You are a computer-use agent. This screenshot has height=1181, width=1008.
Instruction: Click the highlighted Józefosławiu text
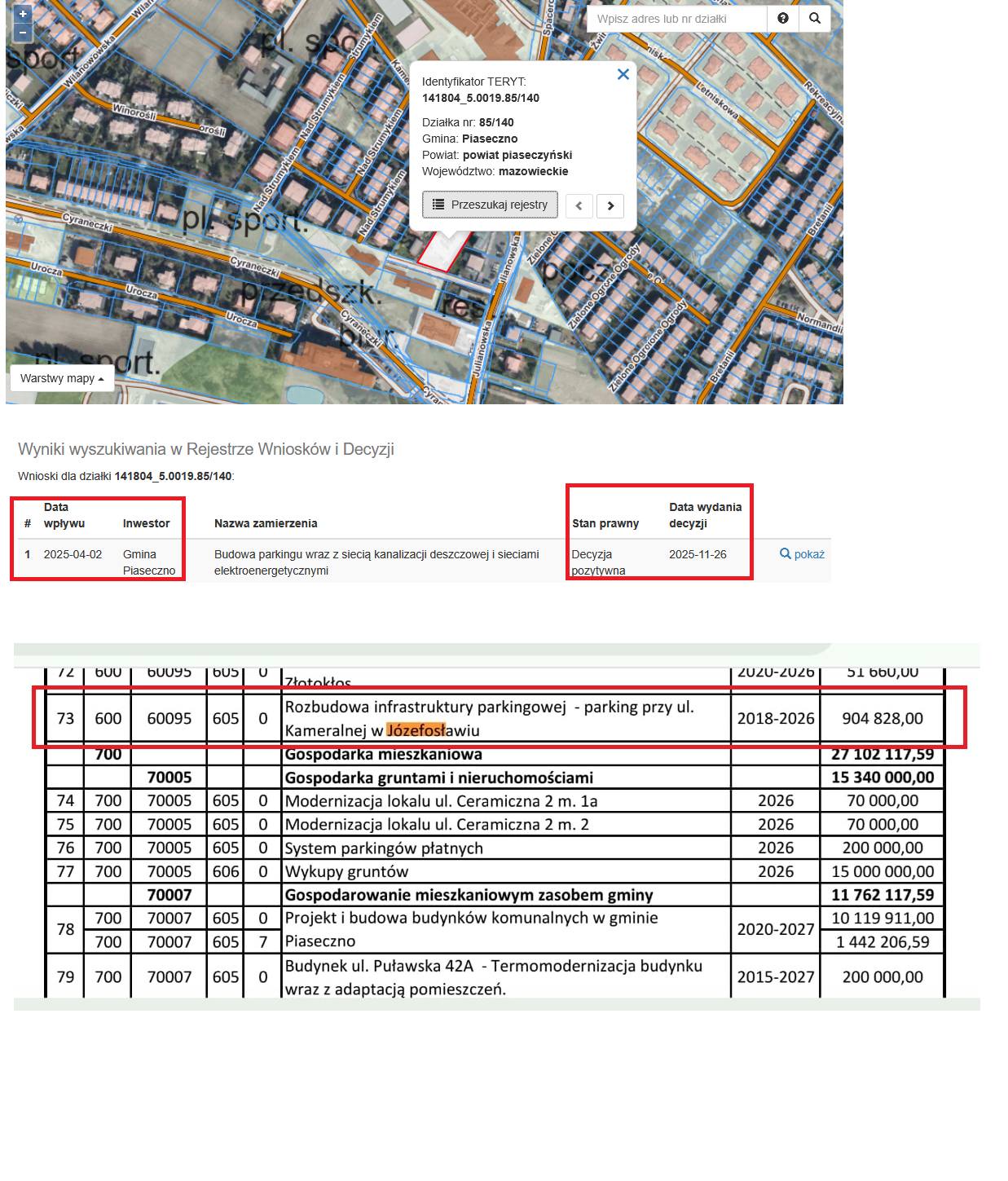[x=416, y=730]
